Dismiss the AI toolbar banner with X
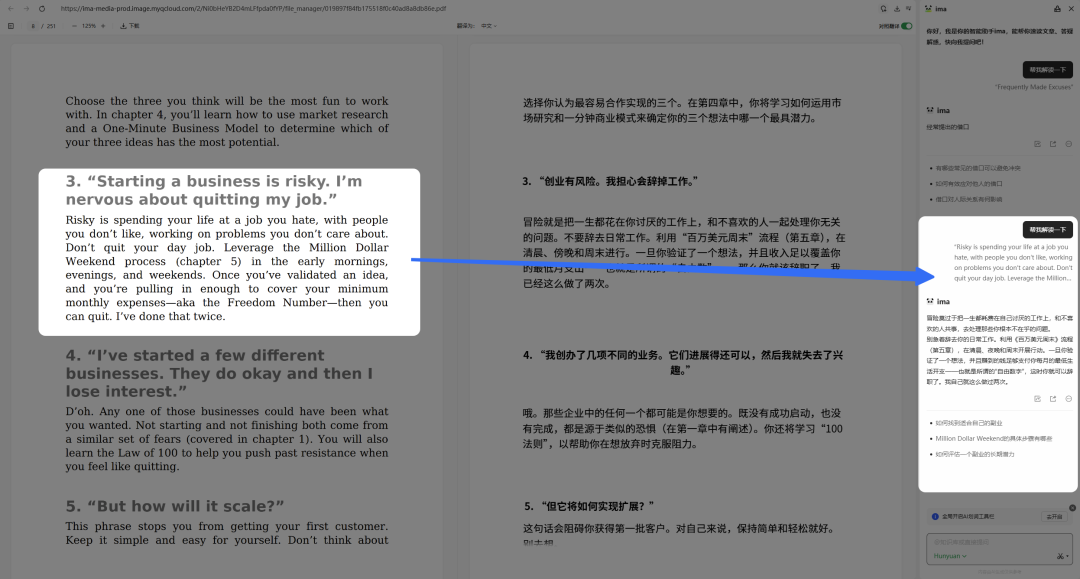This screenshot has width=1080, height=579. [1072, 508]
